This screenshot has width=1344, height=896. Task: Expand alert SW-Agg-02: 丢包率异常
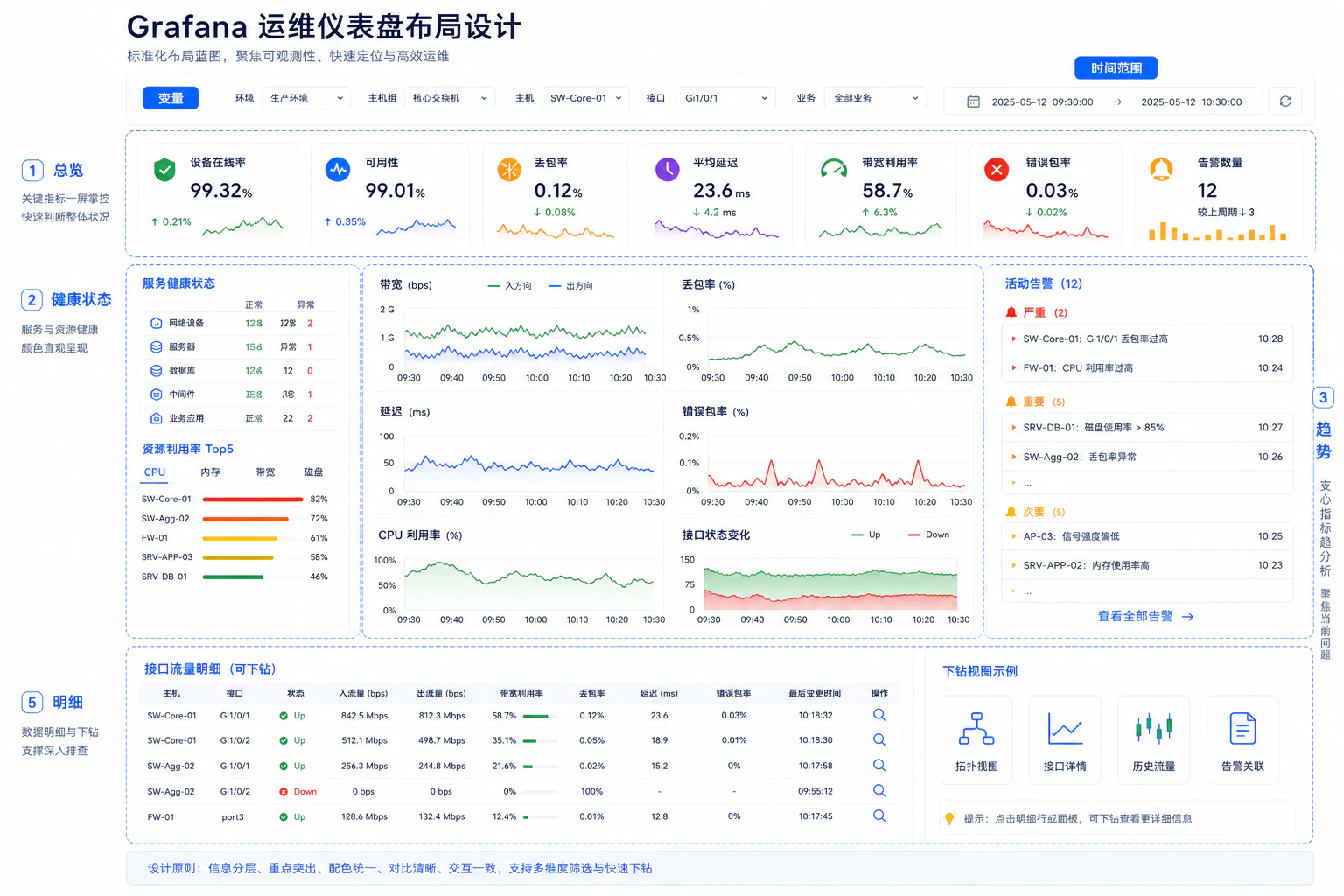[1147, 457]
